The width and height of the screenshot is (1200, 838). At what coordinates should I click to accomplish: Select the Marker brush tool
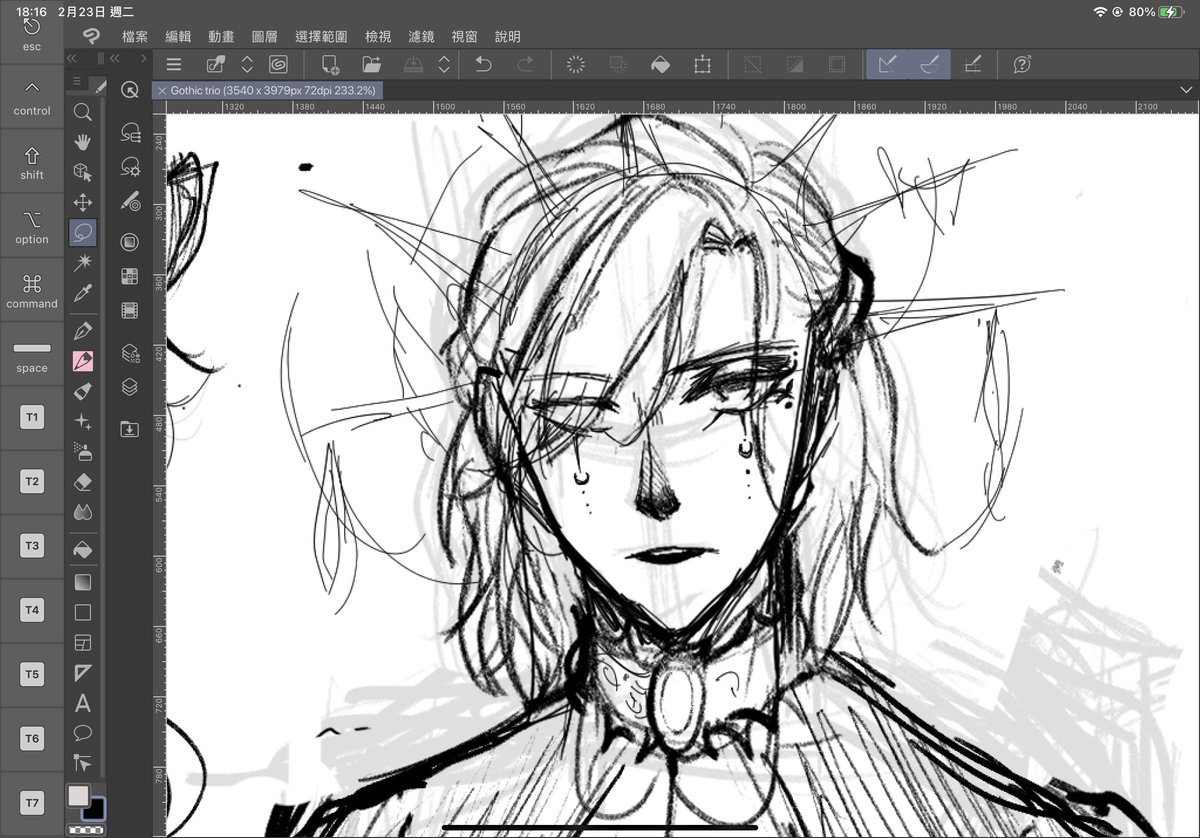[x=83, y=391]
